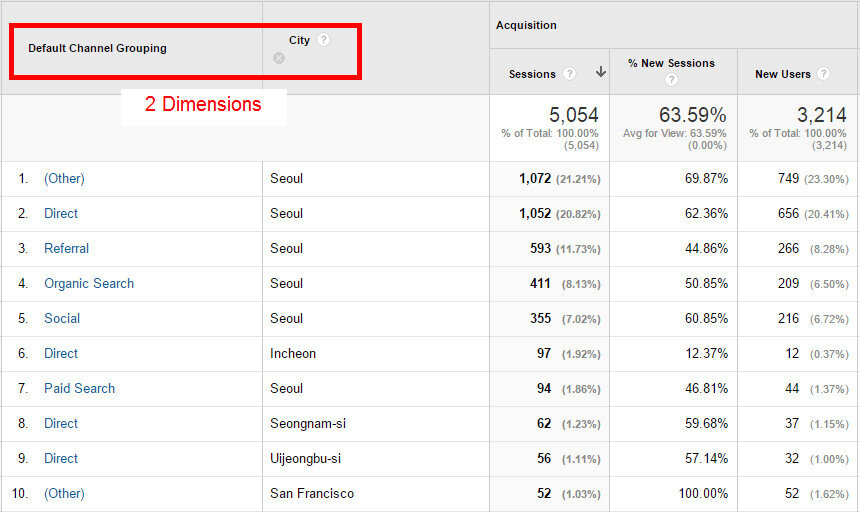This screenshot has width=860, height=515.
Task: Open the % New Sessions help icon
Action: (x=671, y=80)
